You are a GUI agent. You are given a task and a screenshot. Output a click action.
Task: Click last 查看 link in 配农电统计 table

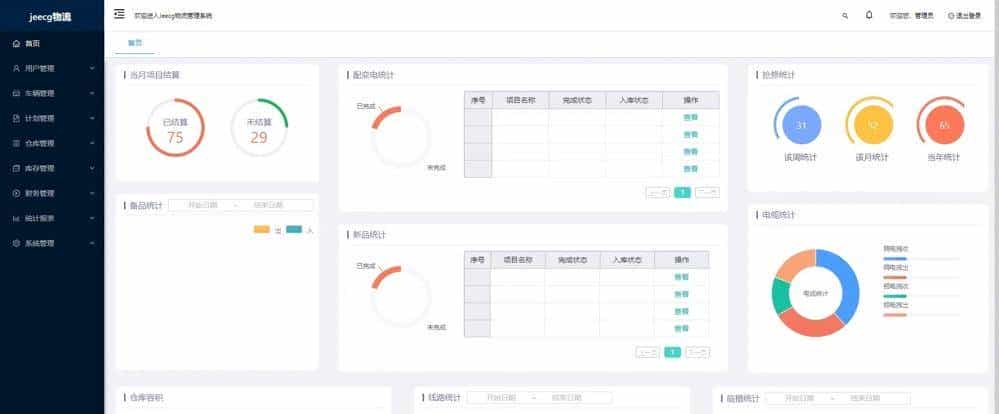click(x=691, y=169)
